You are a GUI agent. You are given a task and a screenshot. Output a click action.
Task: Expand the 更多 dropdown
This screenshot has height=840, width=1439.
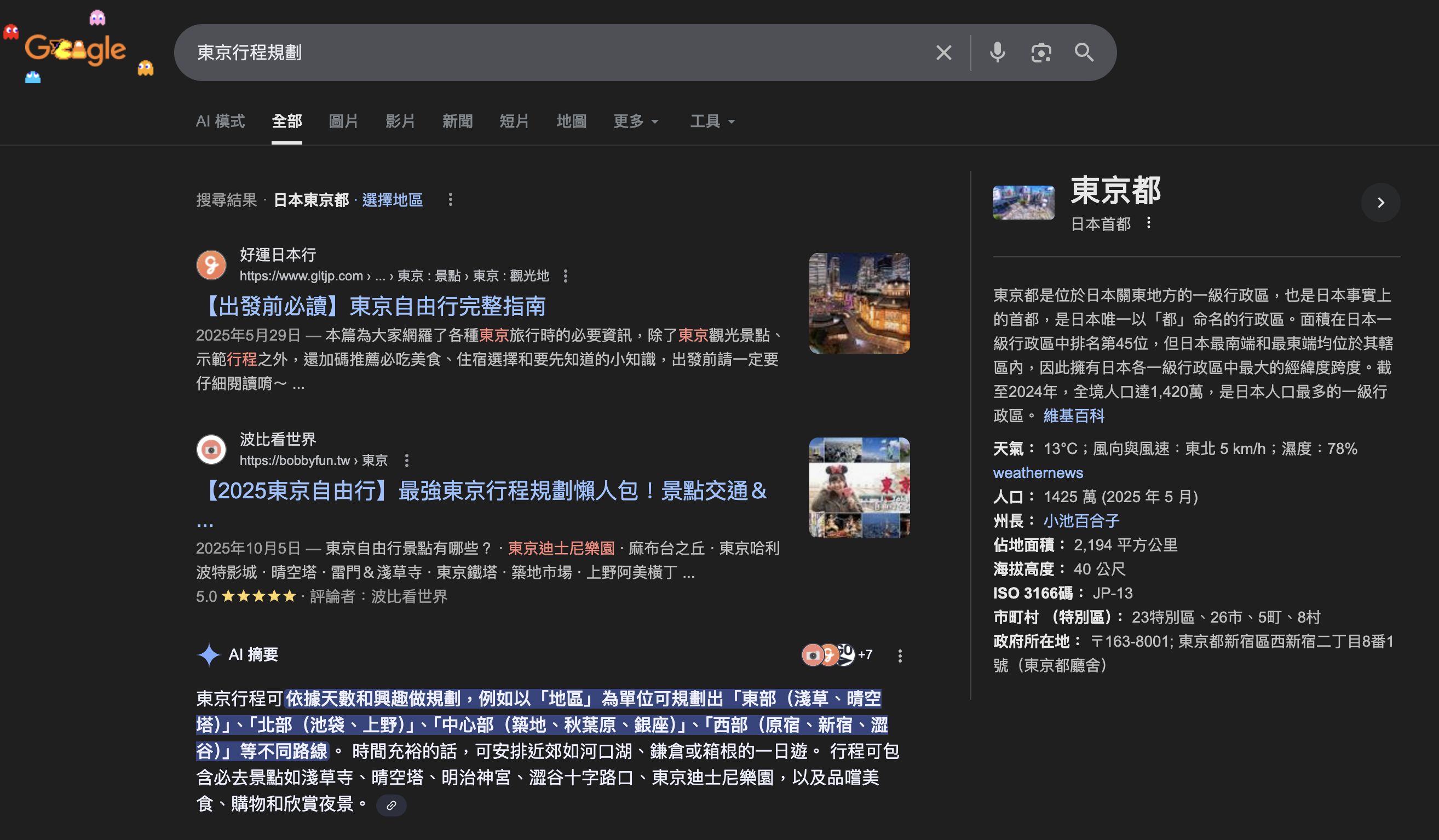pyautogui.click(x=636, y=121)
